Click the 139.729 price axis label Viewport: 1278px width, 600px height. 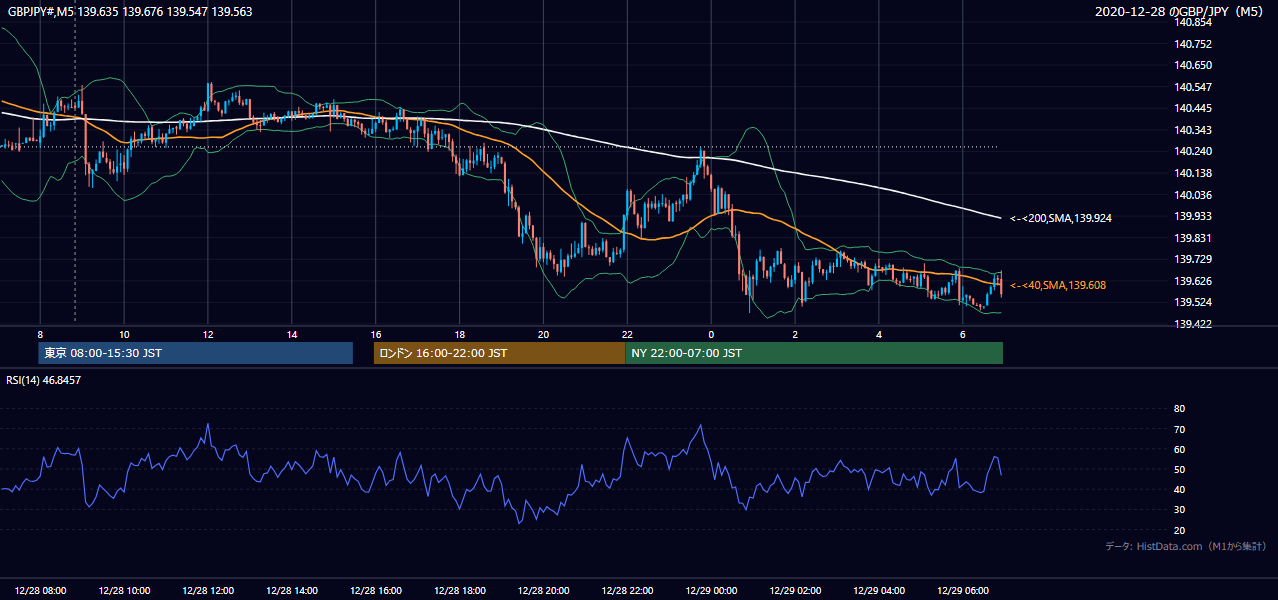(1194, 259)
